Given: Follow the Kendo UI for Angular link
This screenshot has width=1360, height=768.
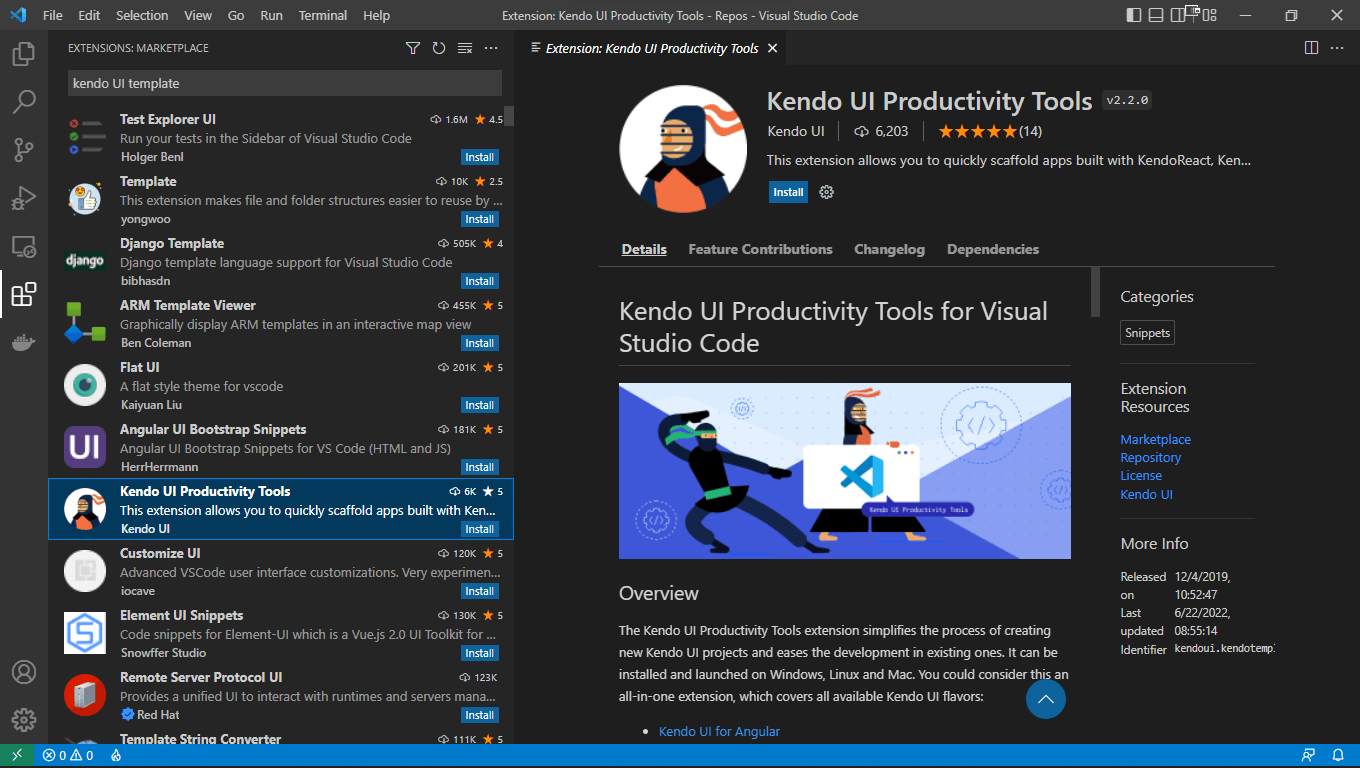Looking at the screenshot, I should click(x=719, y=731).
